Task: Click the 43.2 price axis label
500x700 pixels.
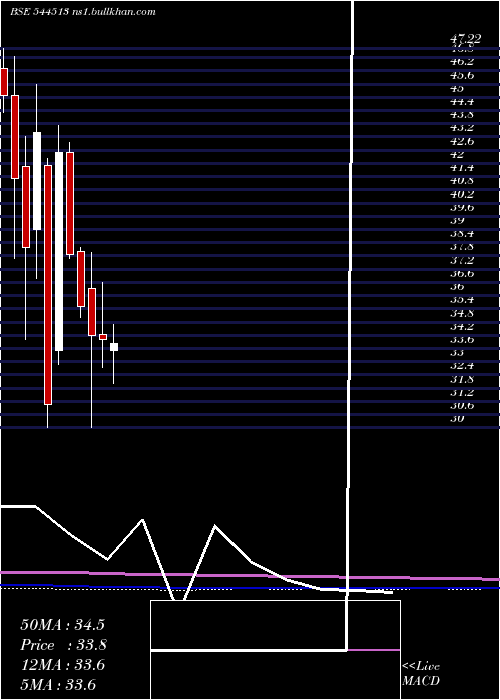Action: click(x=462, y=128)
